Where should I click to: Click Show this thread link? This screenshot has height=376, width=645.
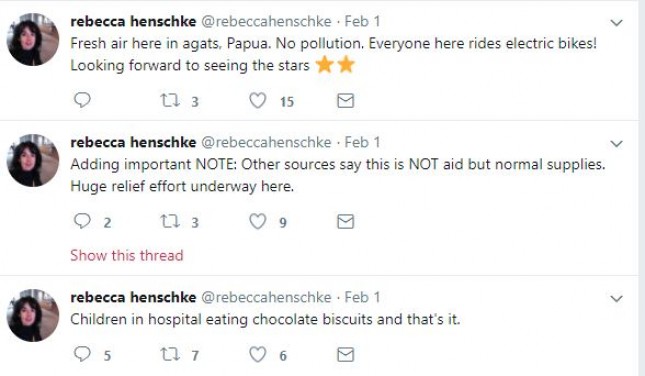(127, 255)
